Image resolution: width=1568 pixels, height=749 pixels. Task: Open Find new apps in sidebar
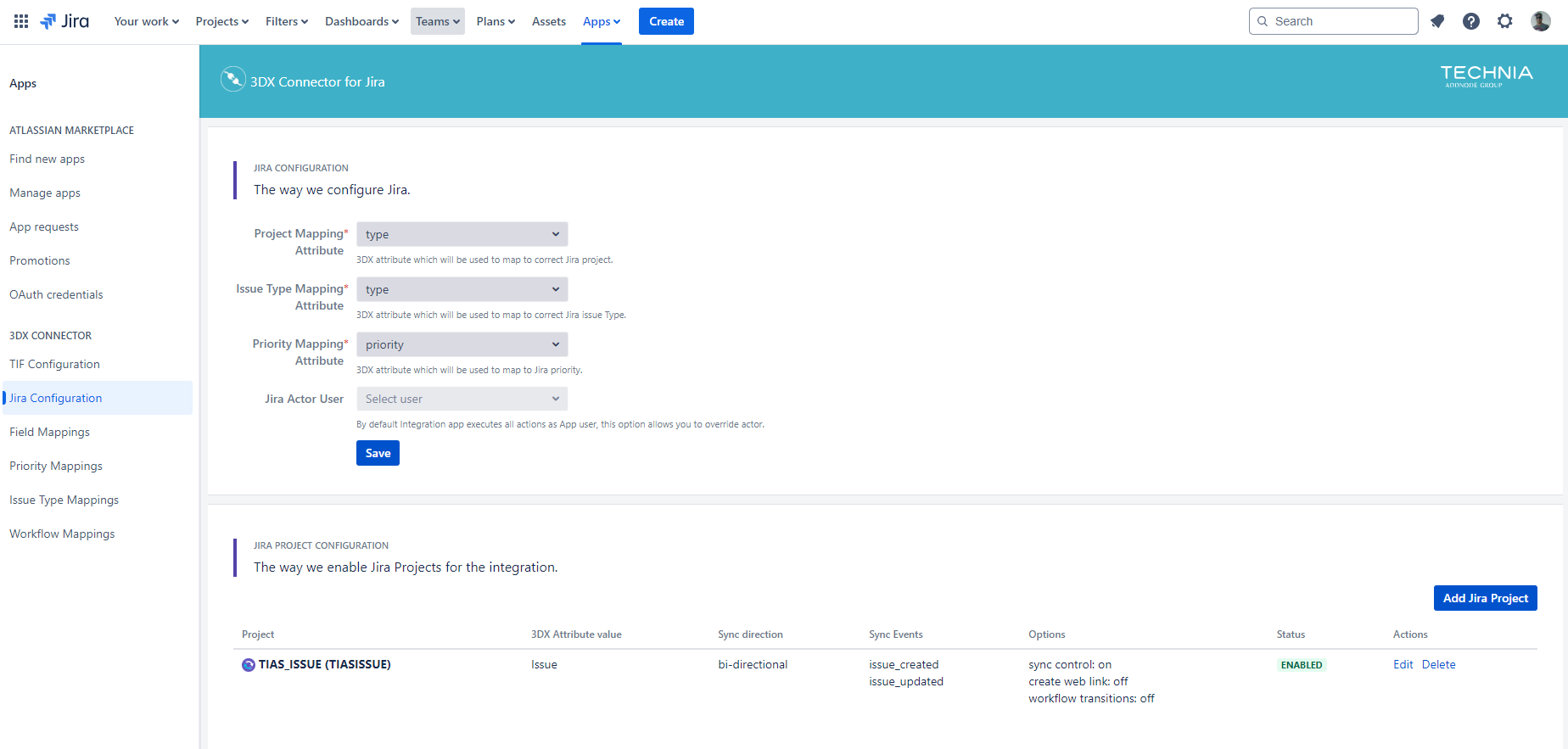click(x=47, y=159)
